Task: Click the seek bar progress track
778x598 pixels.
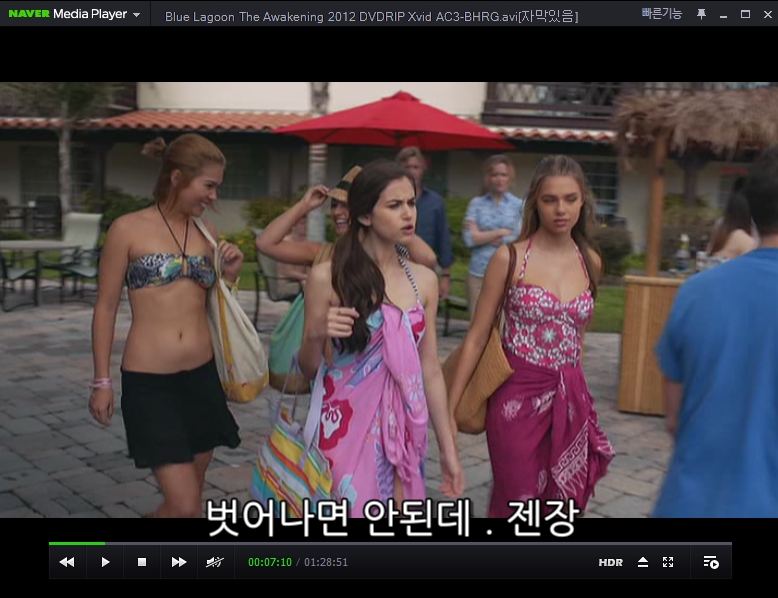Action: pos(400,543)
